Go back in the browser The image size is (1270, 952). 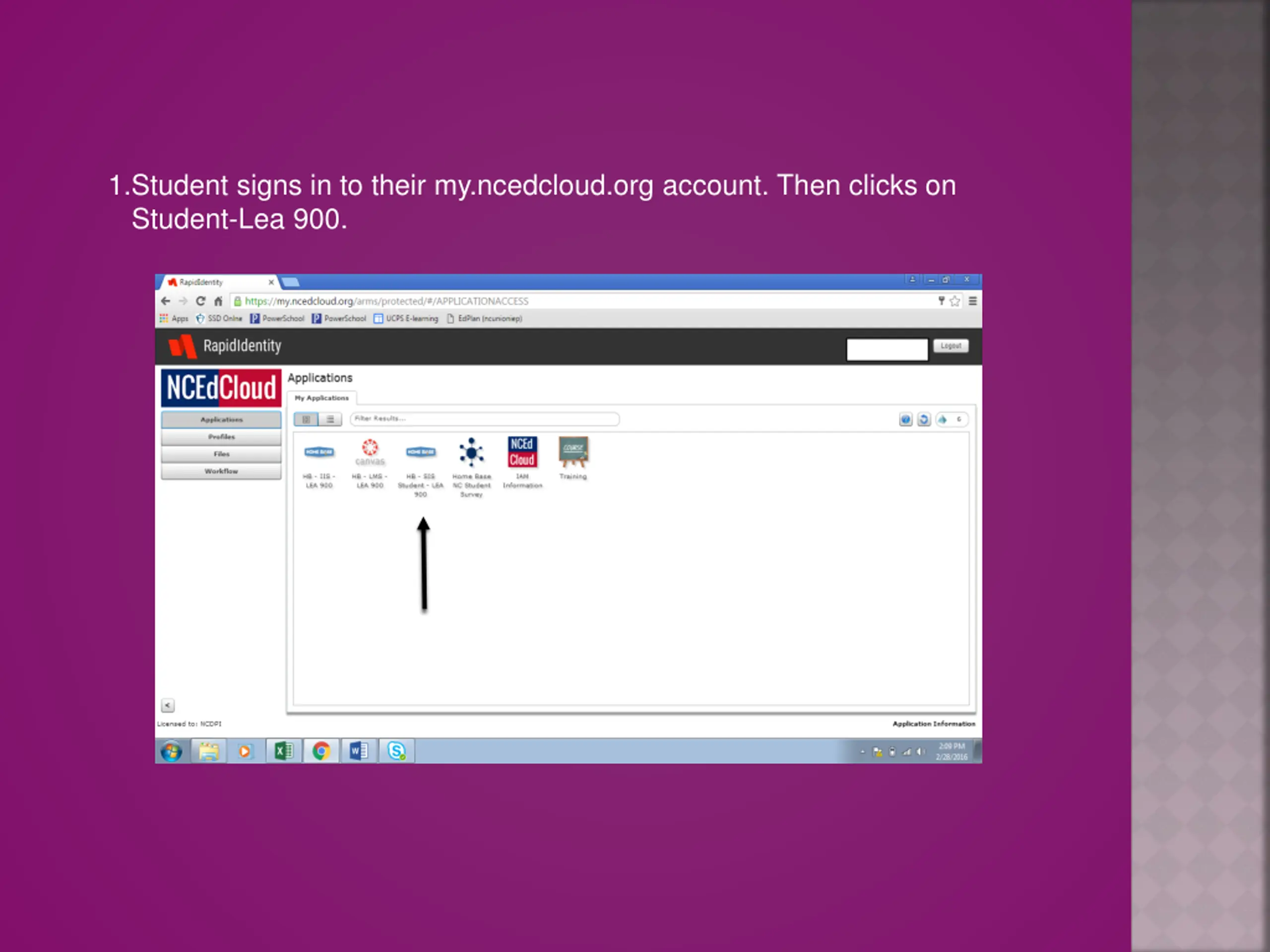click(x=166, y=300)
